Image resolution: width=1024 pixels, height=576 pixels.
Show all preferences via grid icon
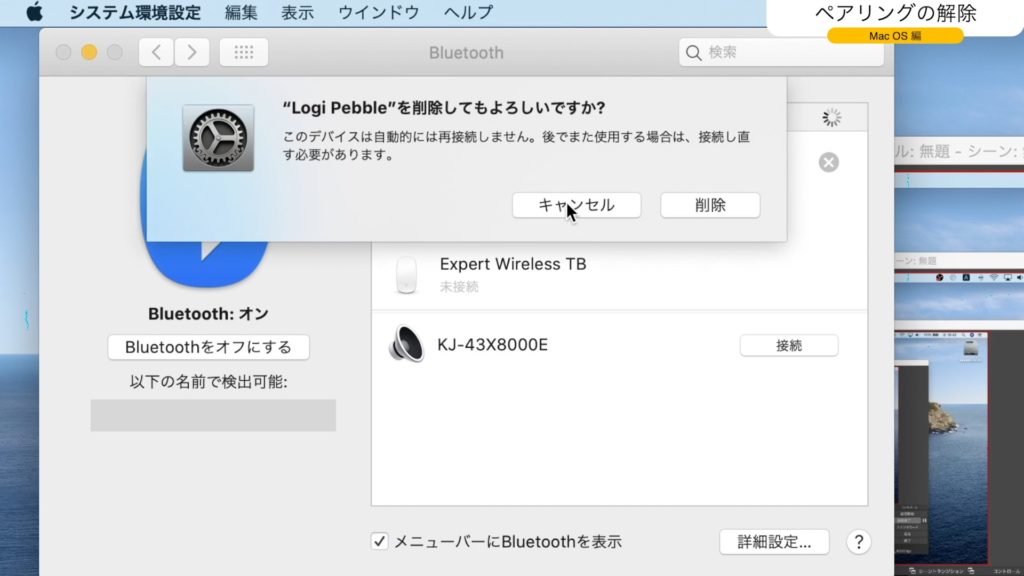click(244, 52)
